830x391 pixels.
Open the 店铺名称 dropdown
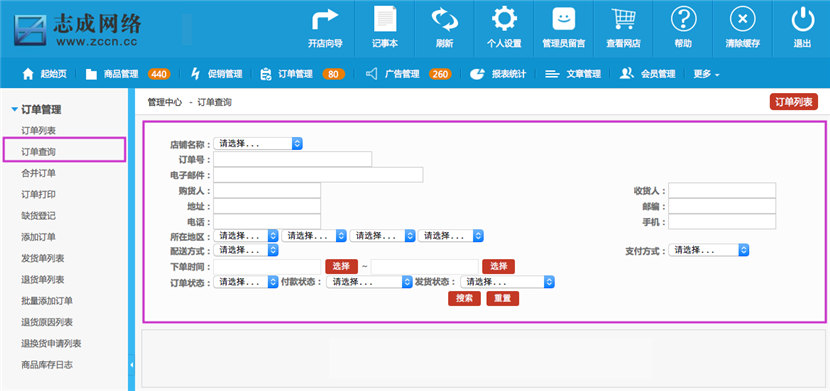[x=258, y=143]
